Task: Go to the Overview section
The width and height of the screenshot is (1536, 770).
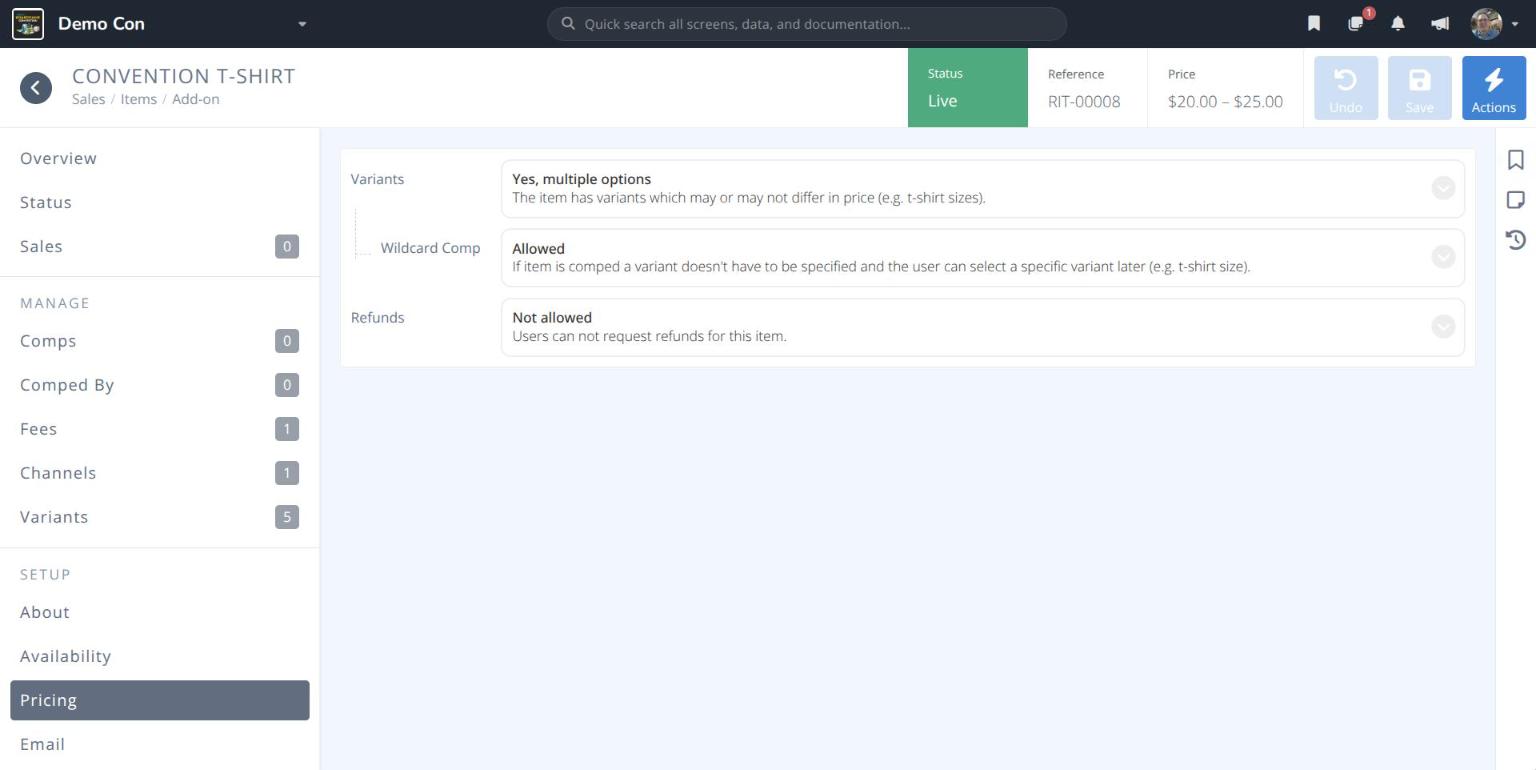Action: pyautogui.click(x=160, y=158)
